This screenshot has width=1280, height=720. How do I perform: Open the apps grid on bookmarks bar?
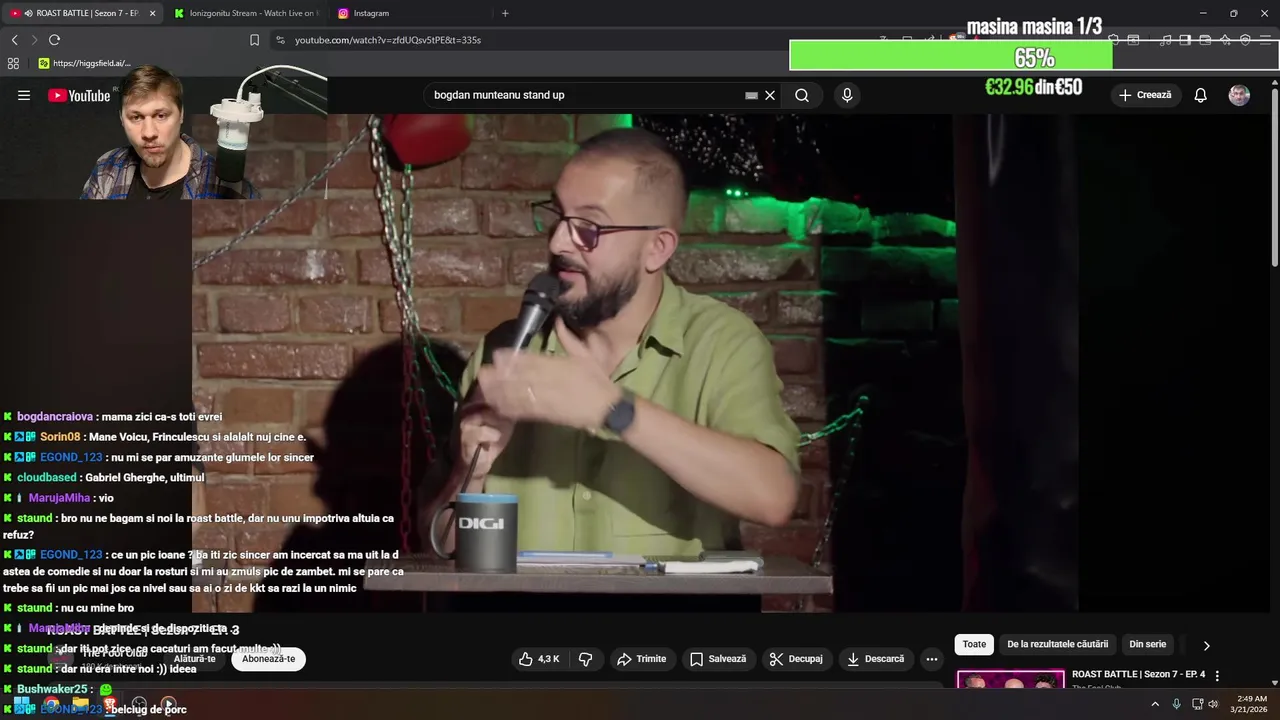(x=13, y=63)
